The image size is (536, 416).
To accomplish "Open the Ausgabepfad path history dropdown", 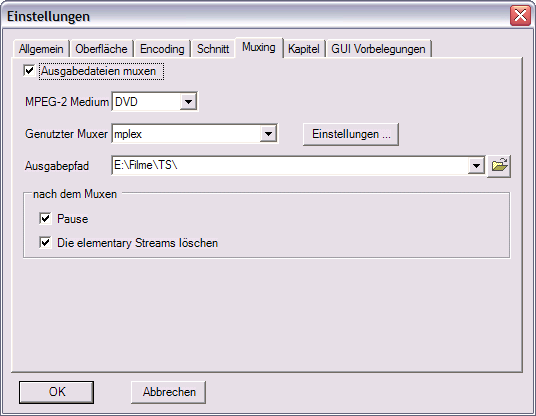I will 476,166.
